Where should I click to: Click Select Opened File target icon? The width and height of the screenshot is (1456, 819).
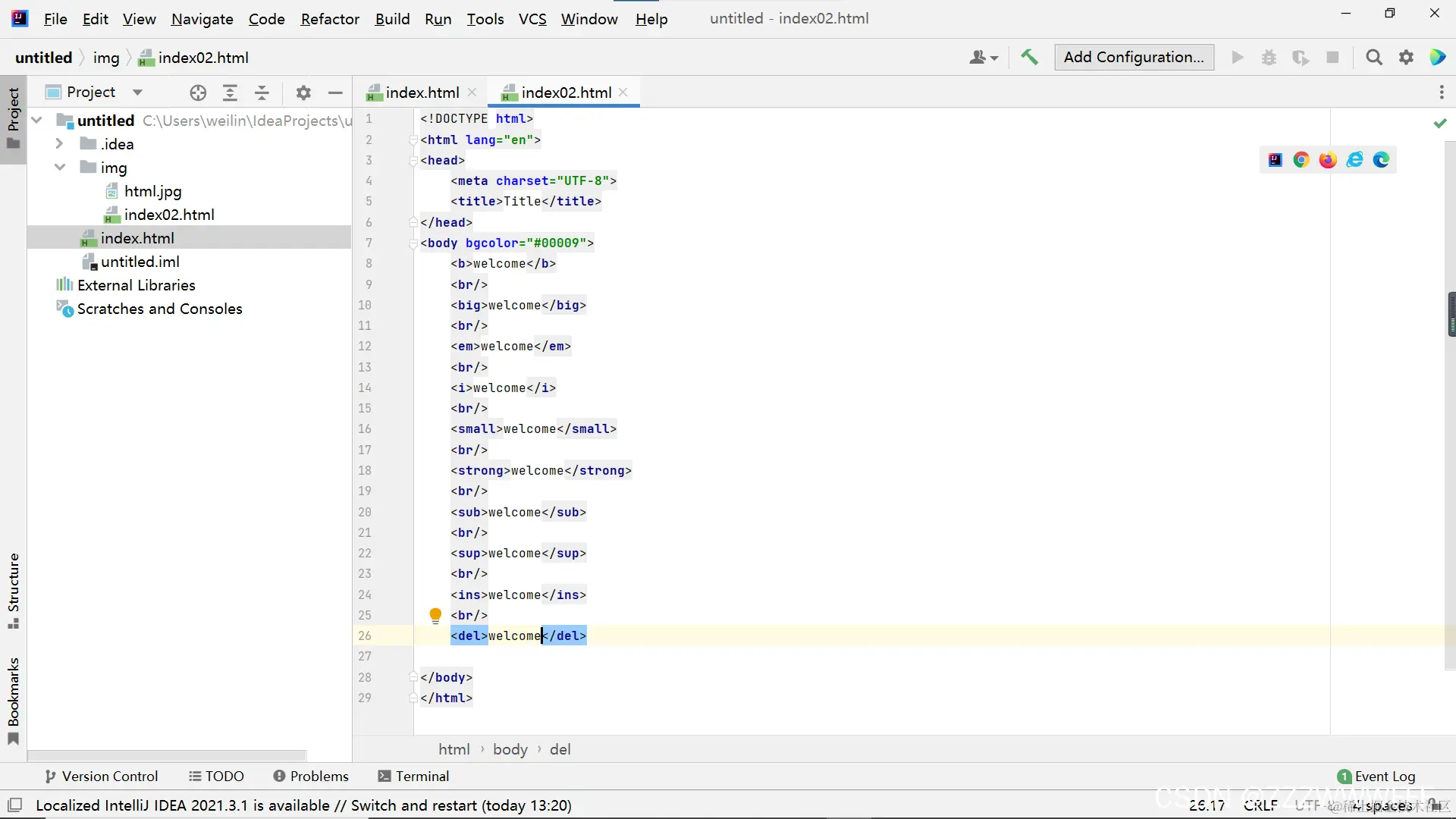198,93
